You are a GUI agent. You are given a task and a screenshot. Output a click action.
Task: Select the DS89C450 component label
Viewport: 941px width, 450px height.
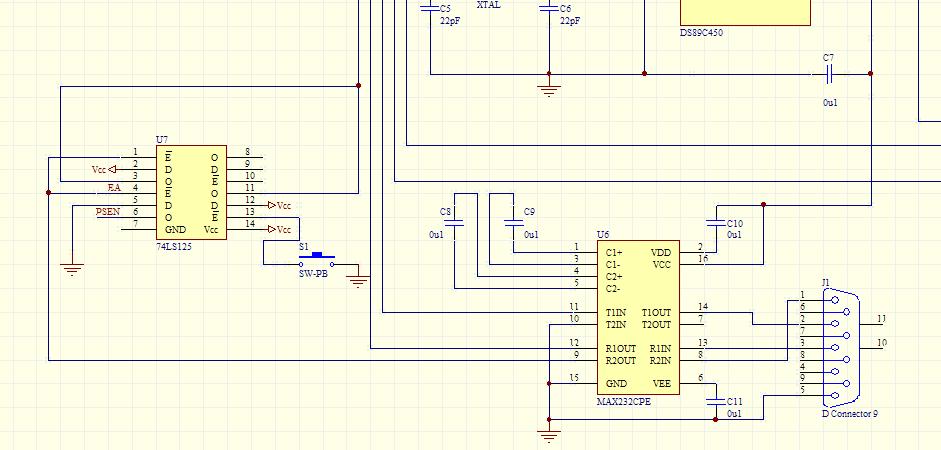[701, 33]
